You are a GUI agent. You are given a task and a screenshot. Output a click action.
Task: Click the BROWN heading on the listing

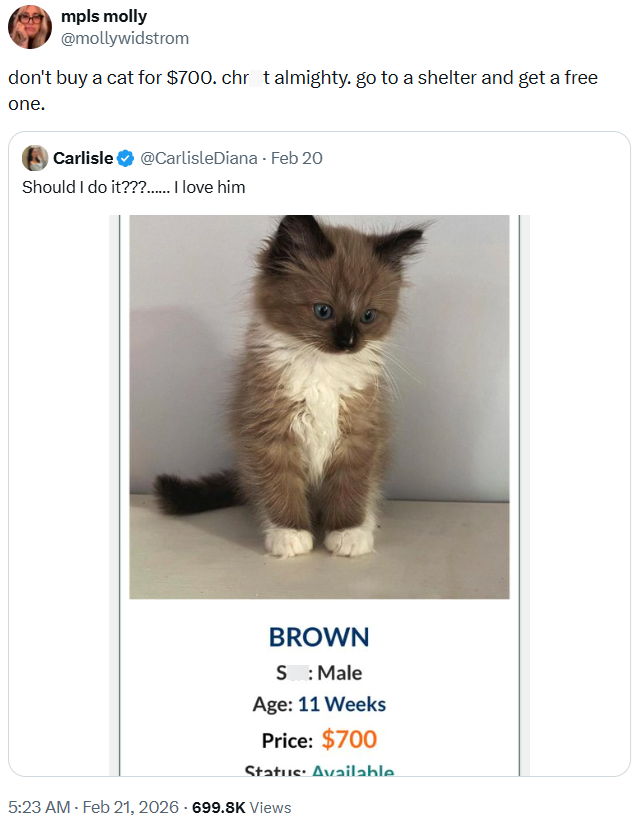tap(318, 637)
